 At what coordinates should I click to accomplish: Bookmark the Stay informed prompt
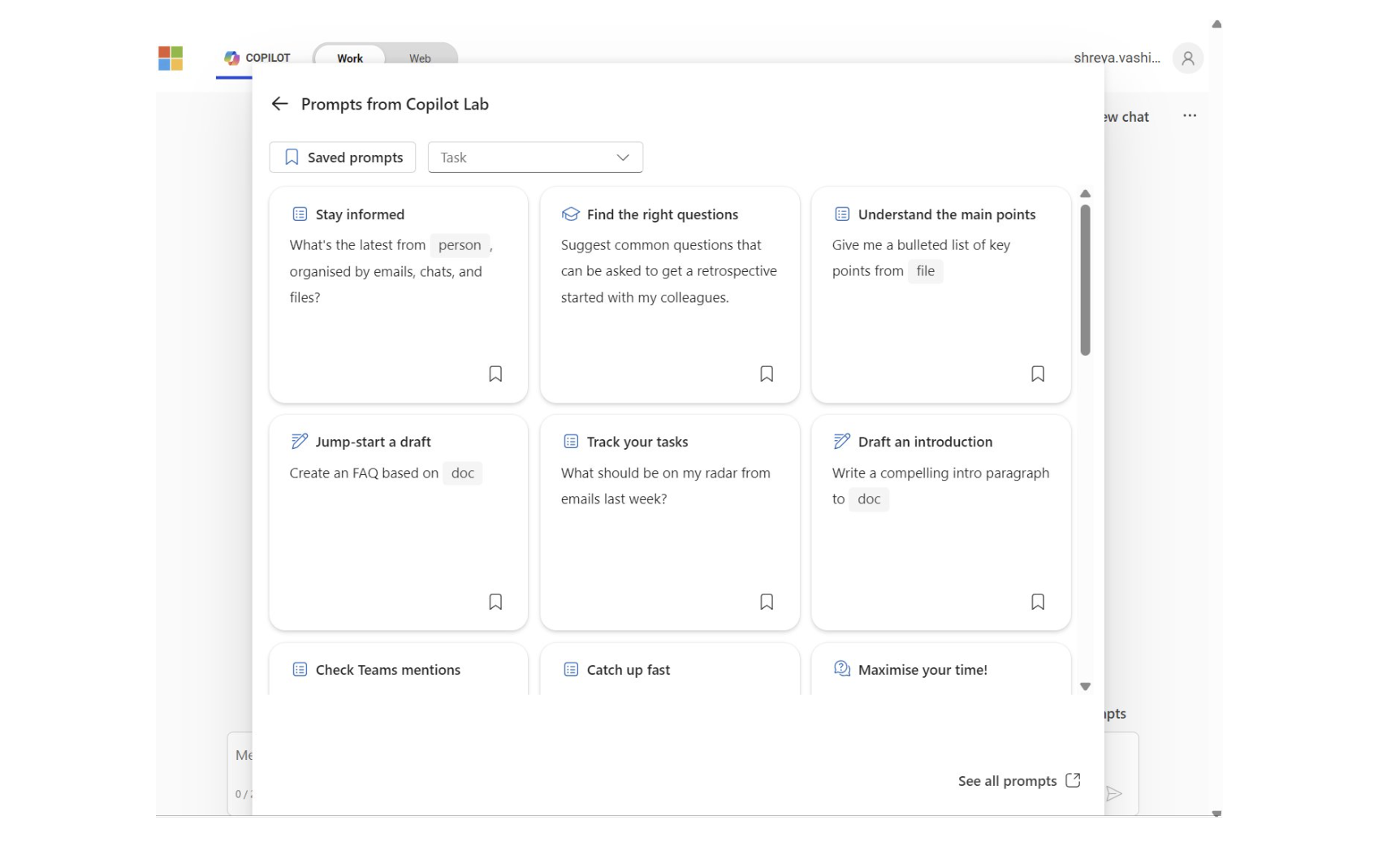pyautogui.click(x=495, y=374)
